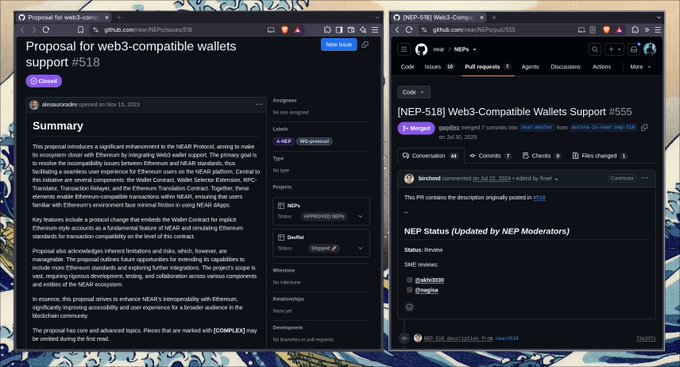Image resolution: width=680 pixels, height=367 pixels.
Task: Switch to repository Code tab
Action: coord(407,67)
